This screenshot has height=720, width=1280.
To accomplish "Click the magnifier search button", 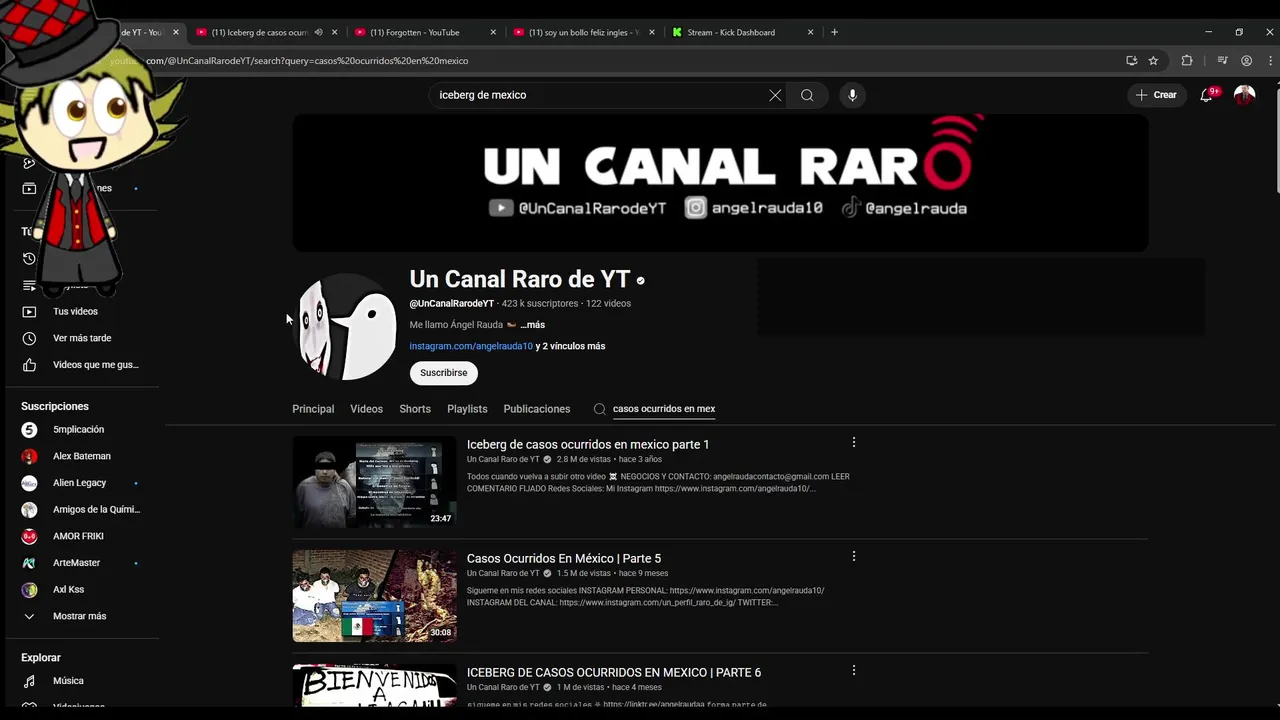I will 807,95.
